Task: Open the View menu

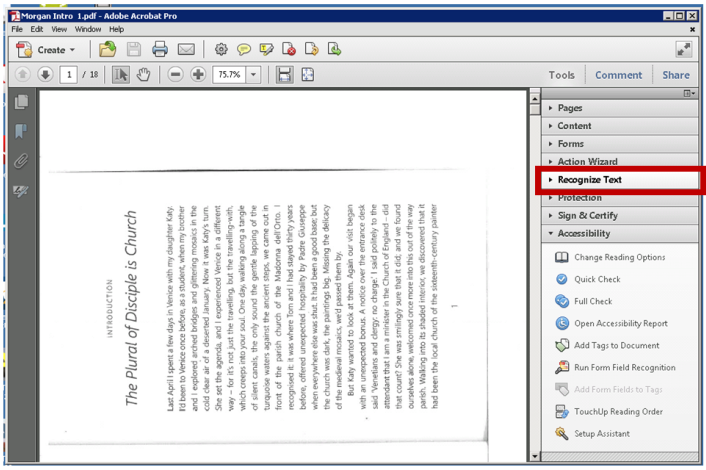Action: (58, 30)
